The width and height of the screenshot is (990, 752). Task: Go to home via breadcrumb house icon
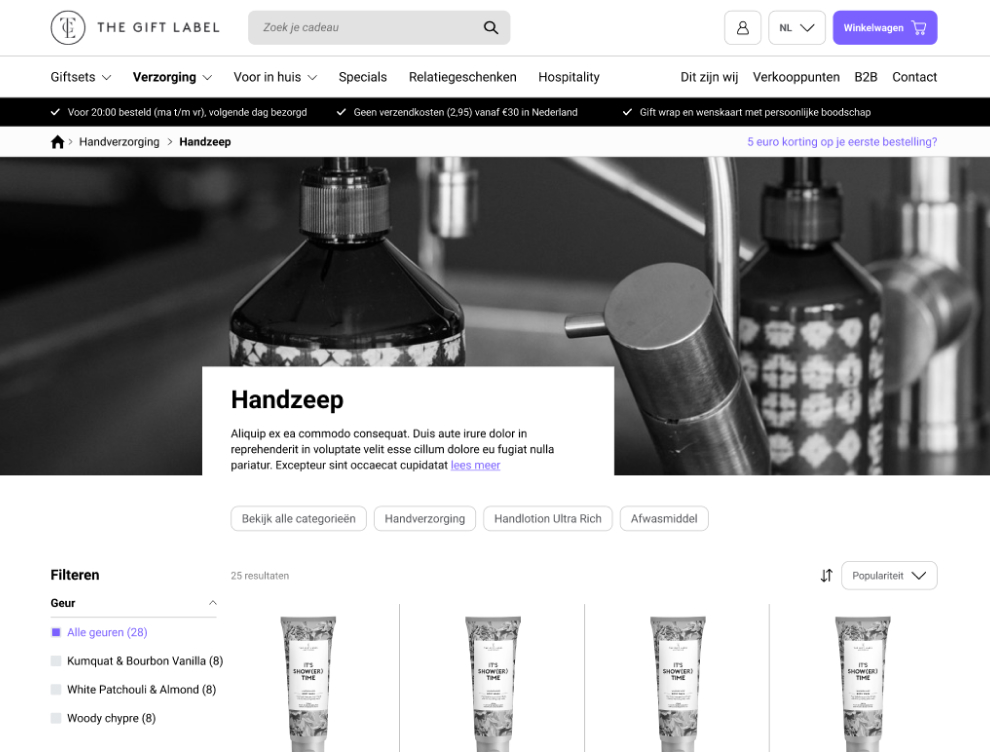pos(57,142)
